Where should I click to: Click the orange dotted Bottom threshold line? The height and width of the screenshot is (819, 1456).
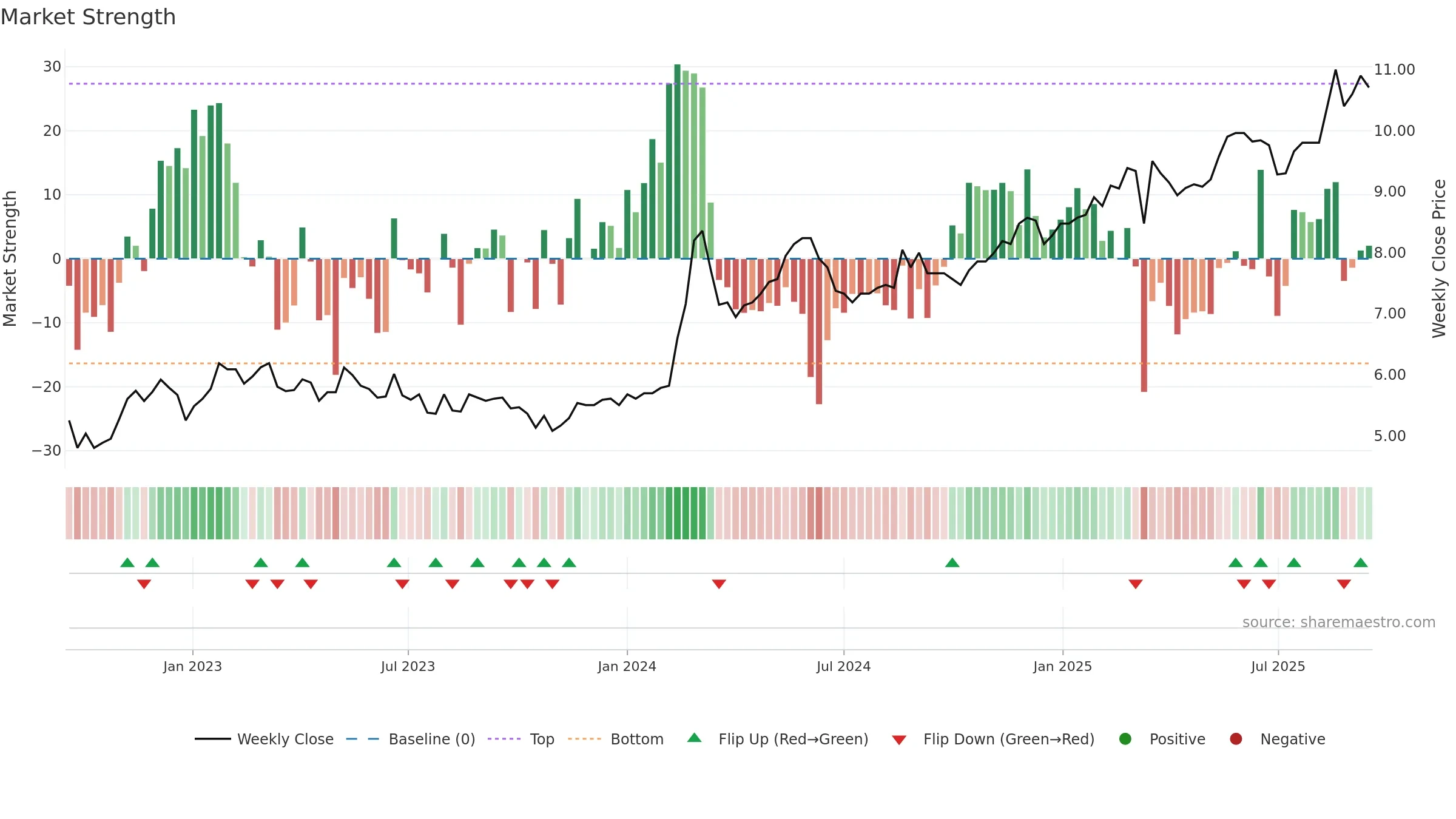pyautogui.click(x=719, y=363)
